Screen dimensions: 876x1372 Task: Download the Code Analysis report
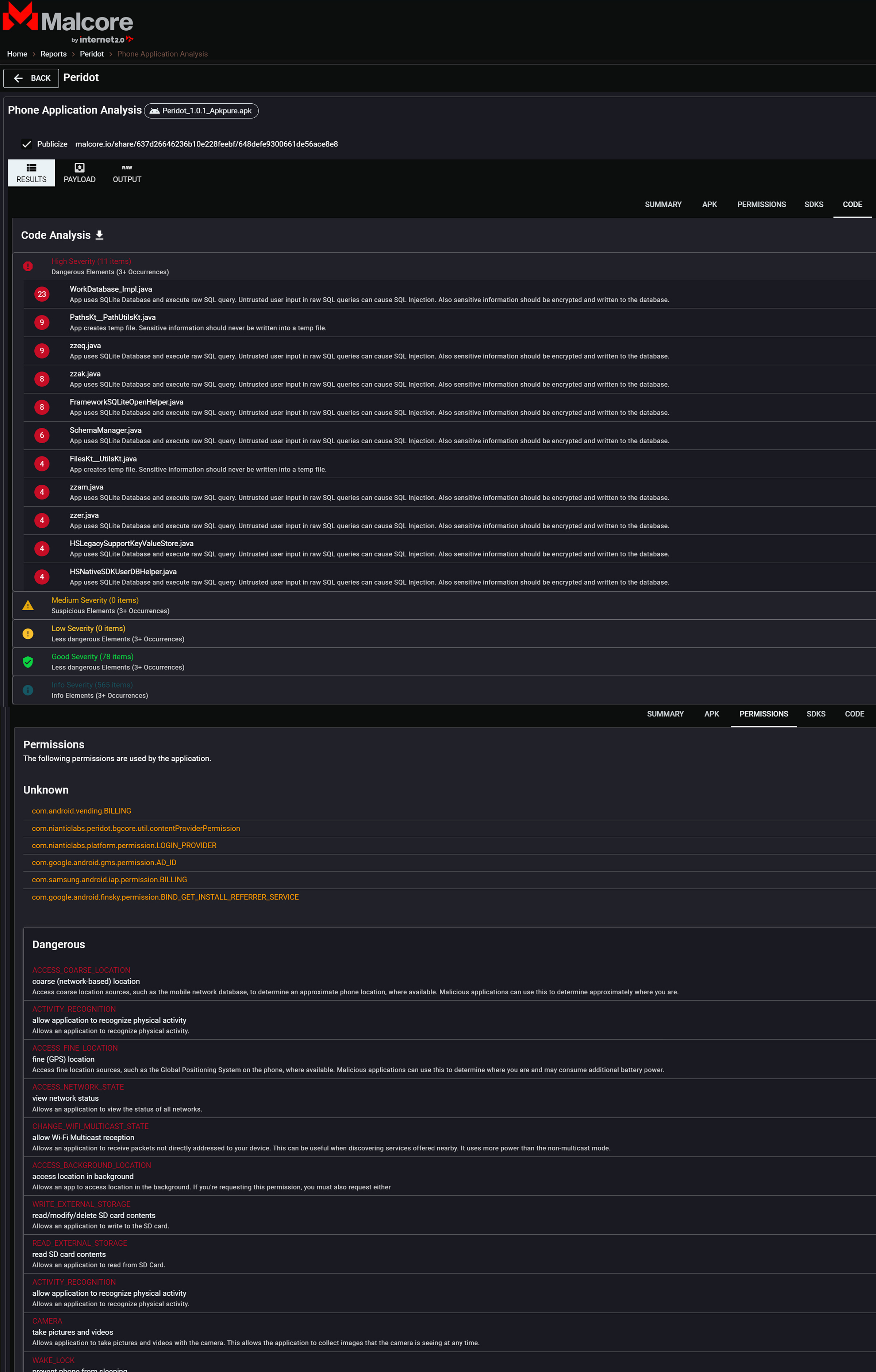tap(99, 235)
